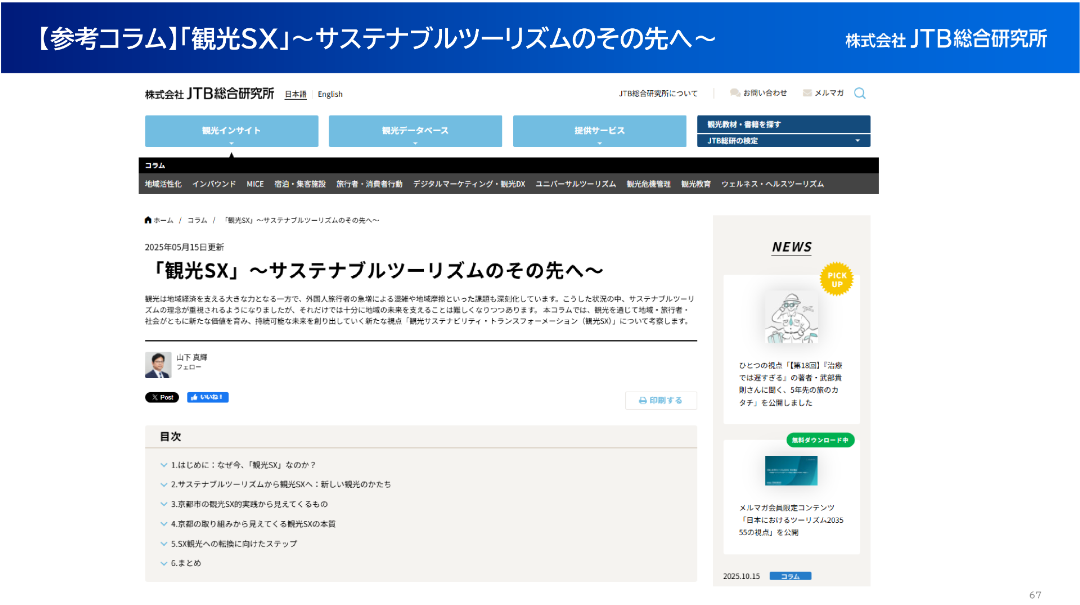1080x605 pixels.
Task: Click the author photo of 山下真輝
Action: coord(158,365)
